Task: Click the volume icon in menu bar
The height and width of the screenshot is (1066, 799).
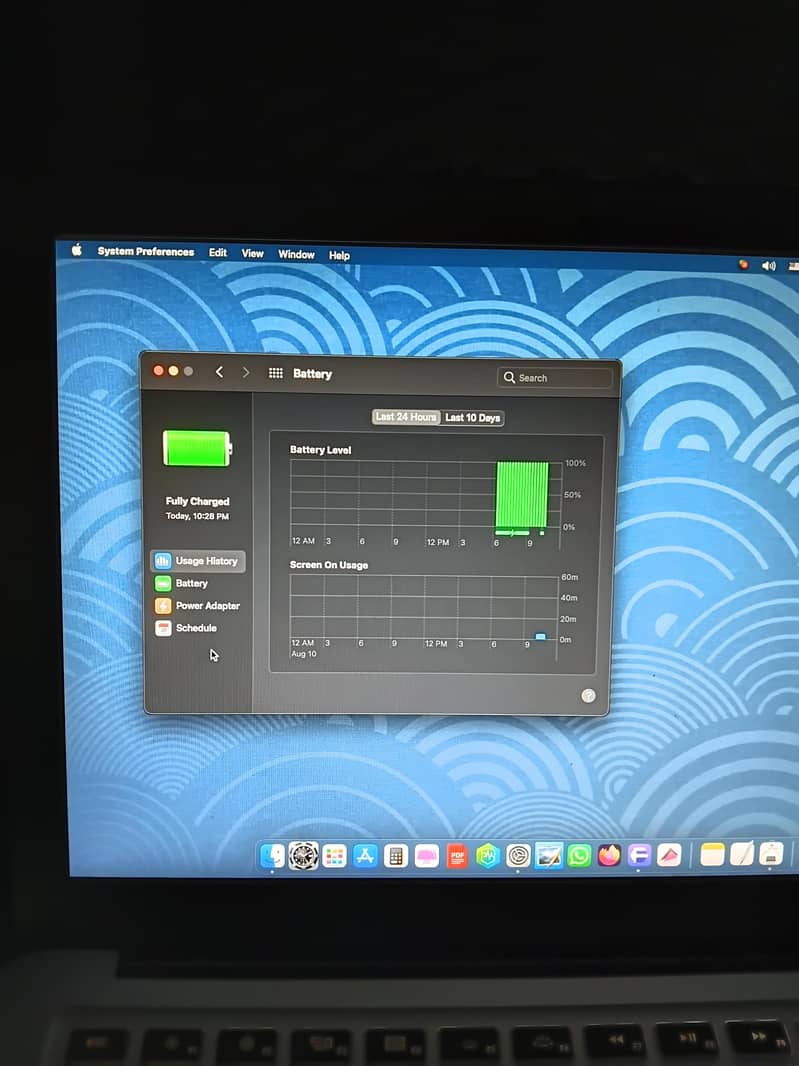Action: [768, 266]
